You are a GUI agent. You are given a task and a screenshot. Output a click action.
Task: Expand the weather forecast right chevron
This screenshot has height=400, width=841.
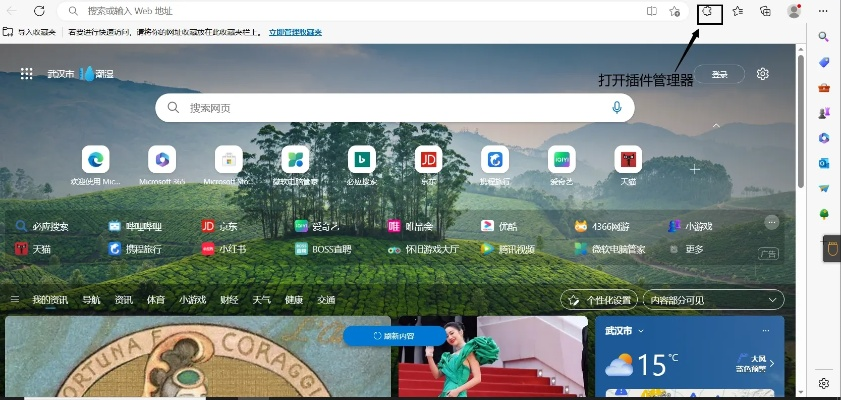[772, 363]
